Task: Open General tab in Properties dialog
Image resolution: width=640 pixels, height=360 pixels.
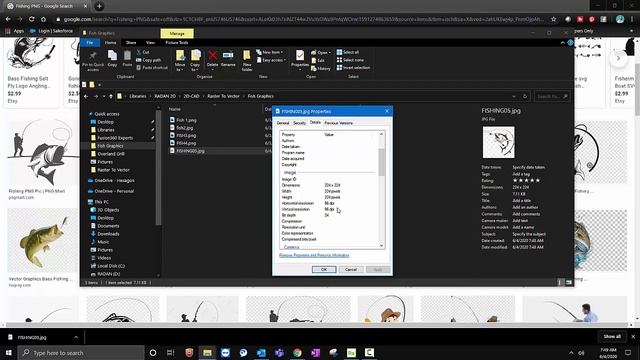Action: pyautogui.click(x=283, y=123)
